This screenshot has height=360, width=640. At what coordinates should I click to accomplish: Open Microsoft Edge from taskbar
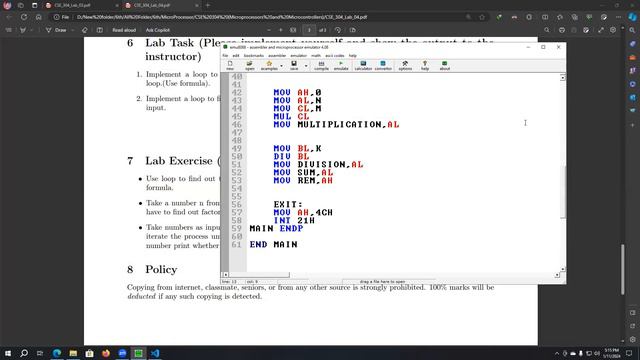[x=57, y=353]
